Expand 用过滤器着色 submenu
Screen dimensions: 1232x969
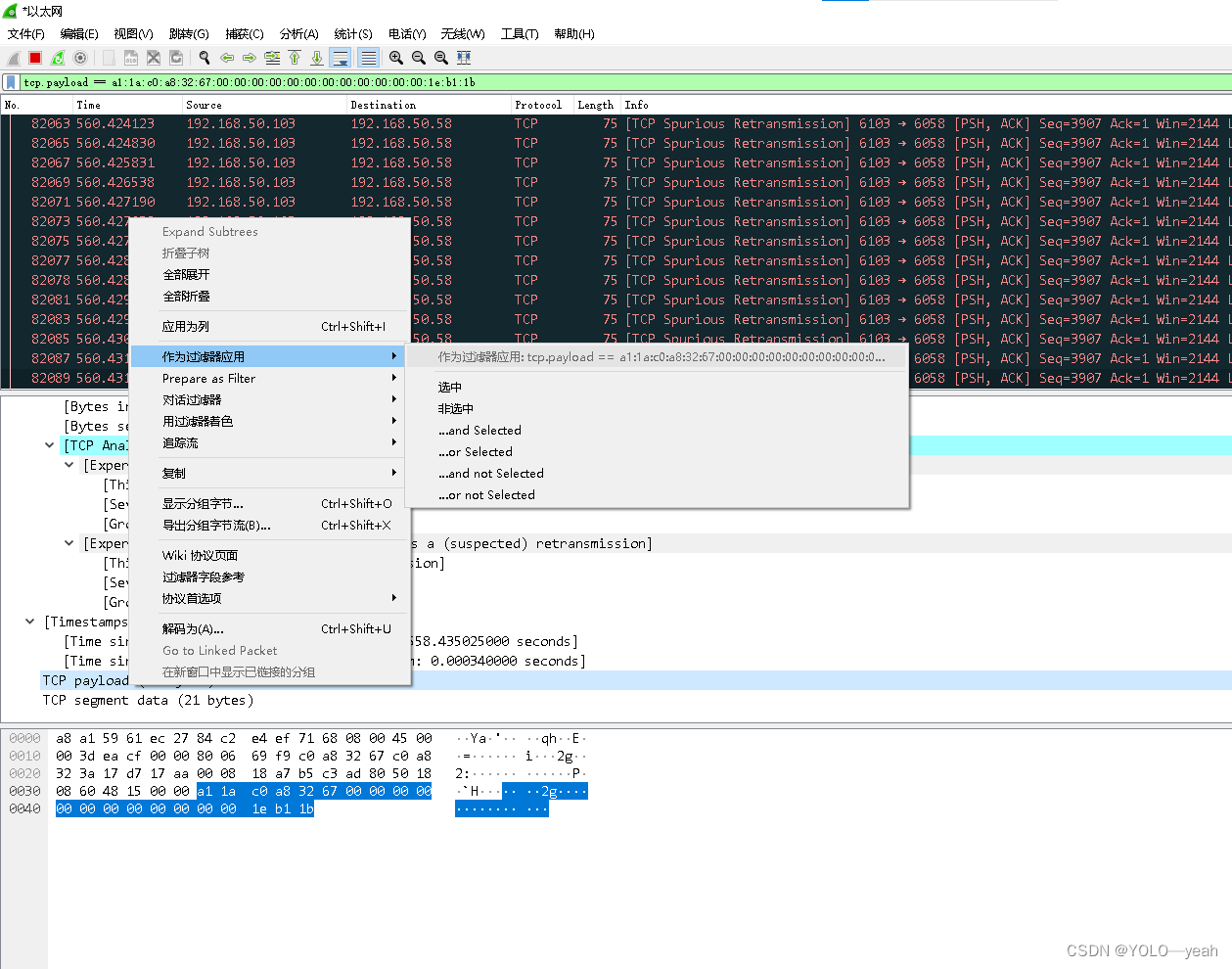point(269,422)
